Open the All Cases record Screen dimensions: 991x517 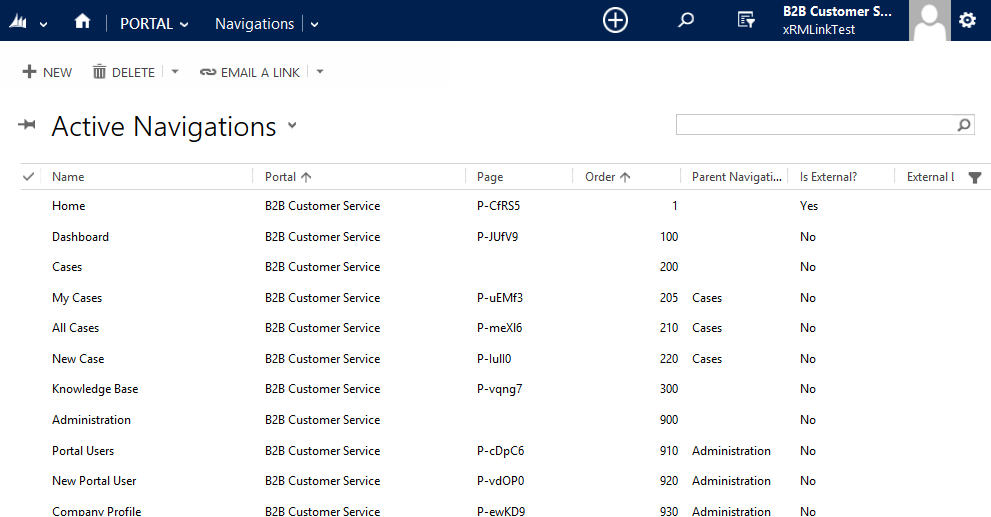point(75,327)
